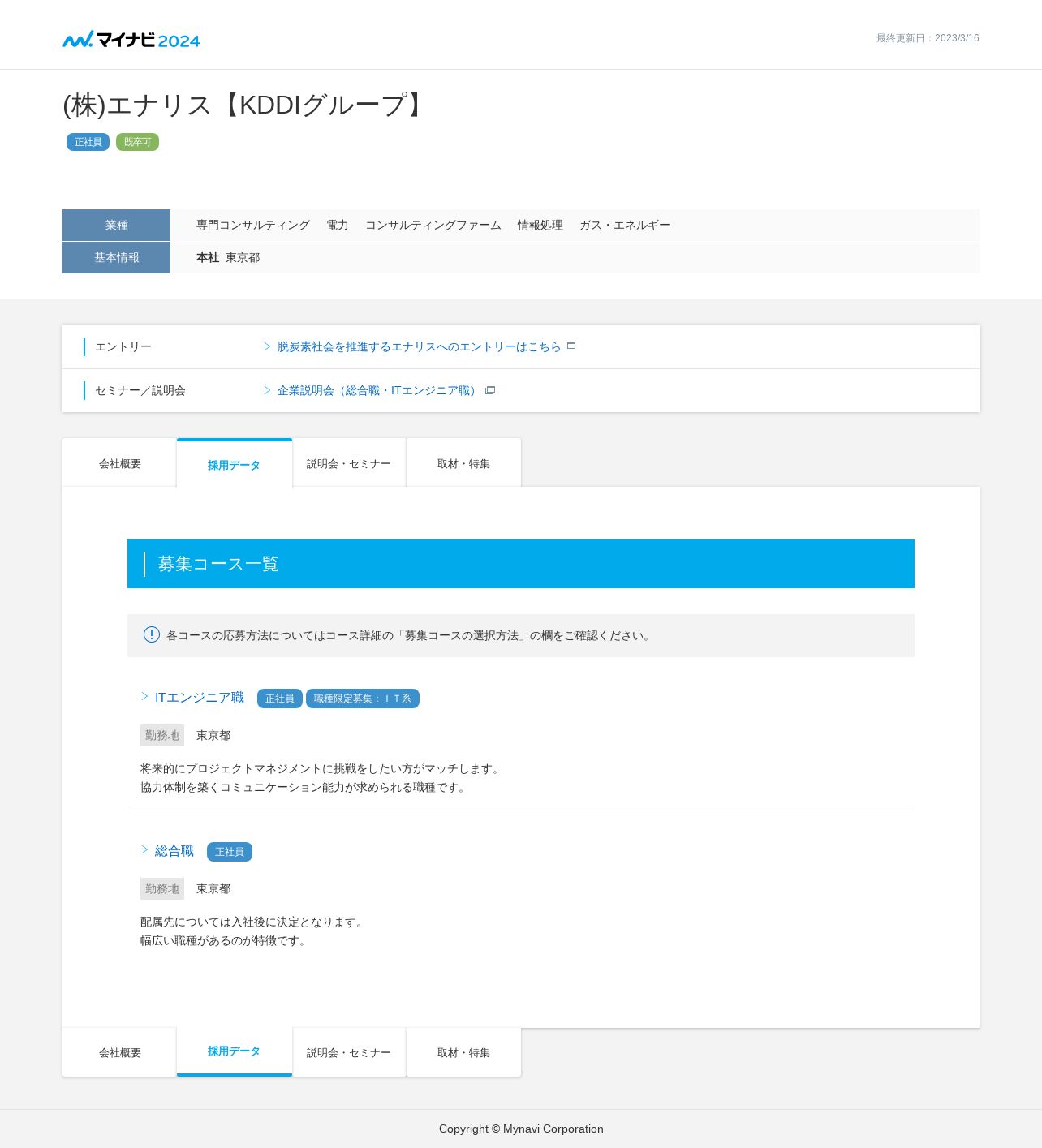This screenshot has width=1042, height=1148.
Task: Click external-link icon beside エントリーはこちら
Action: click(571, 346)
